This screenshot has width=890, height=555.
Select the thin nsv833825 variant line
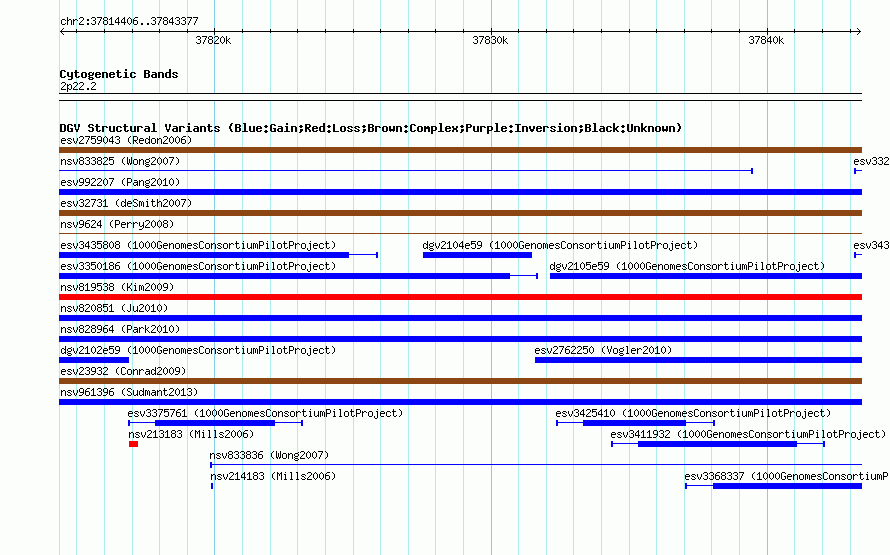click(x=406, y=171)
